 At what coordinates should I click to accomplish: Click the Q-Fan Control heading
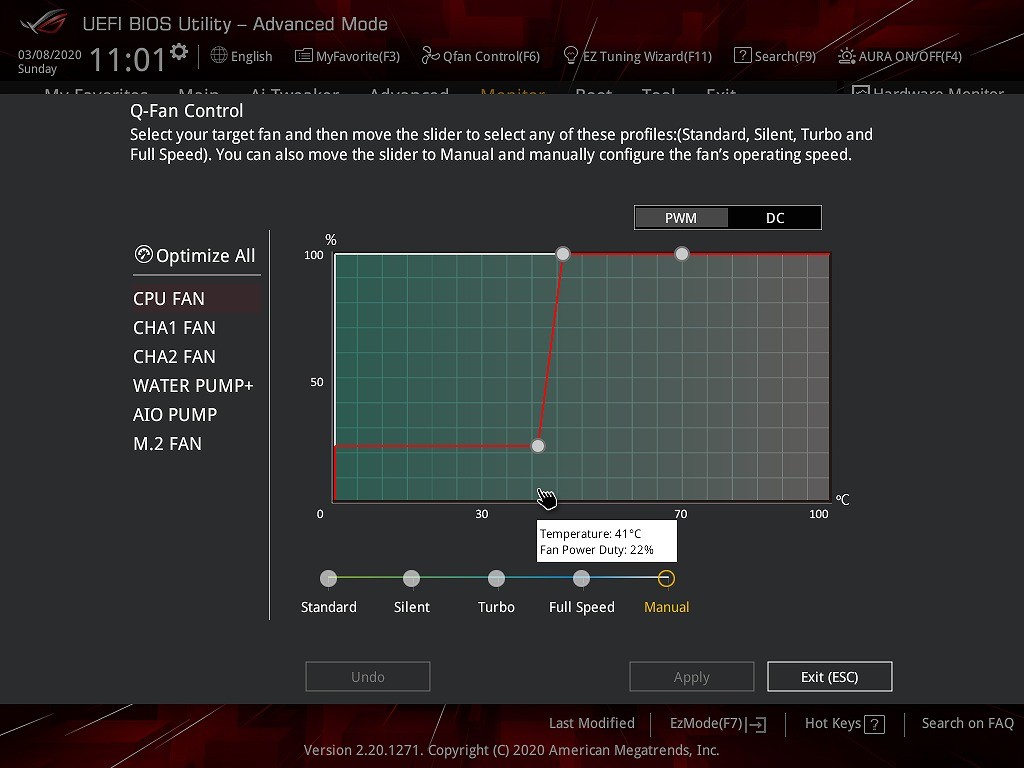tap(187, 111)
